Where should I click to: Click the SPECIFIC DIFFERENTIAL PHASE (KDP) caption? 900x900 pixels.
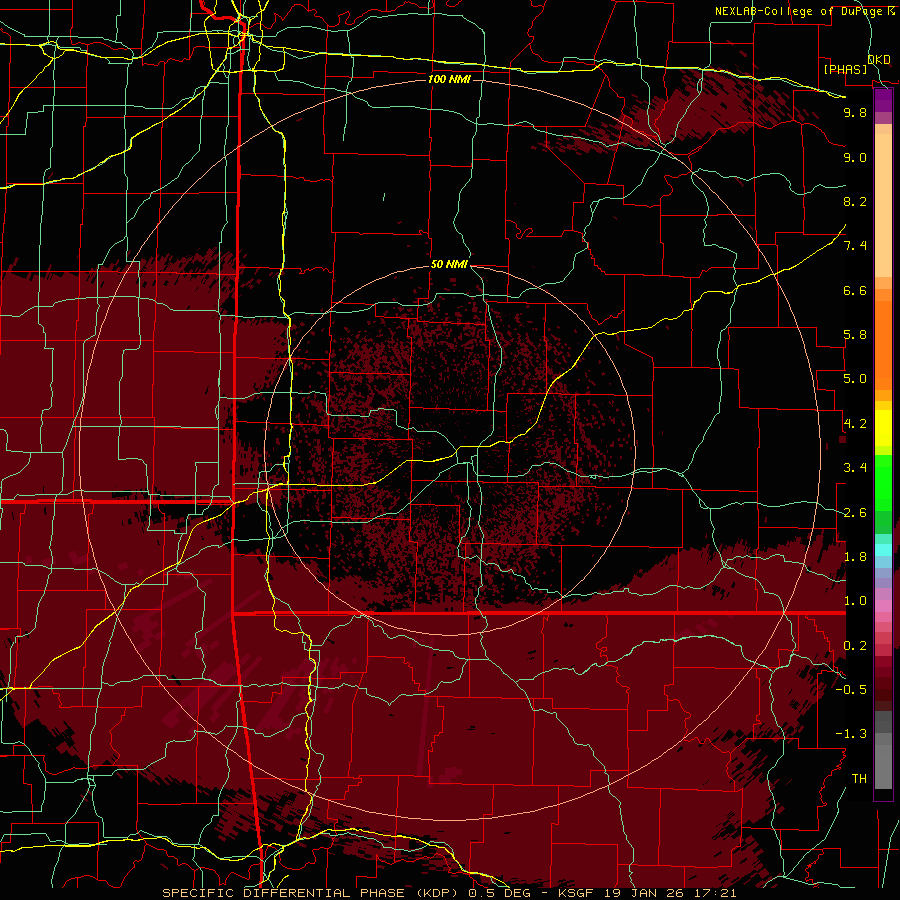click(x=313, y=893)
